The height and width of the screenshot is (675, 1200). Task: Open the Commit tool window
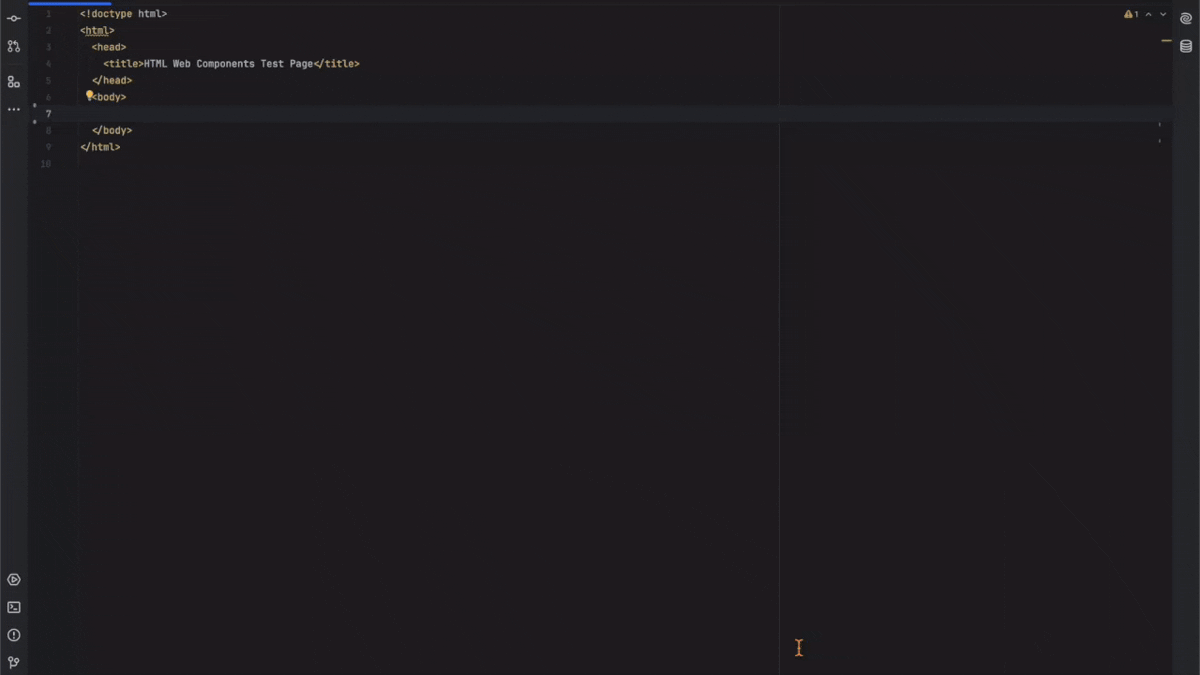coord(13,18)
